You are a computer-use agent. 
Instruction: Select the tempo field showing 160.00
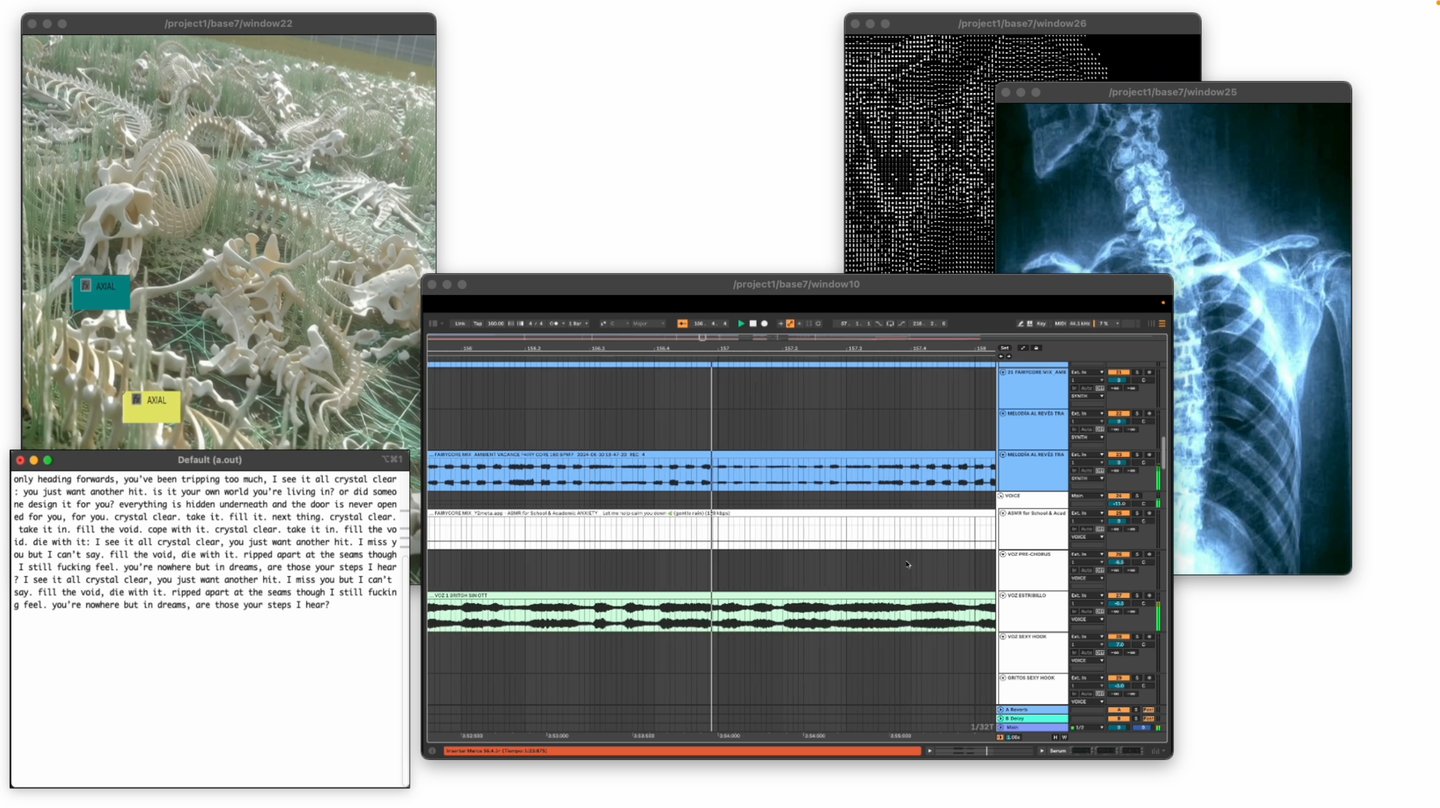point(496,323)
